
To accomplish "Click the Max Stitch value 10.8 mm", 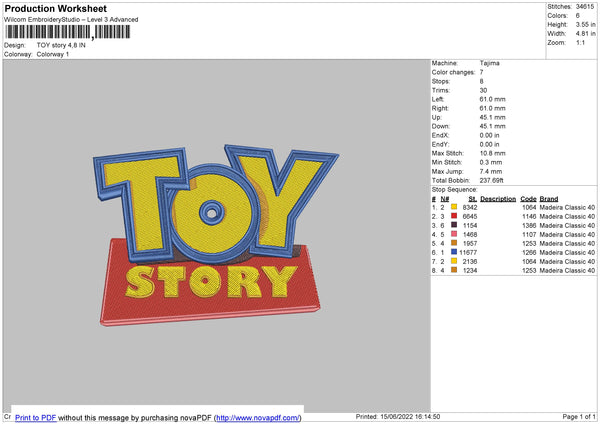I will 492,153.
